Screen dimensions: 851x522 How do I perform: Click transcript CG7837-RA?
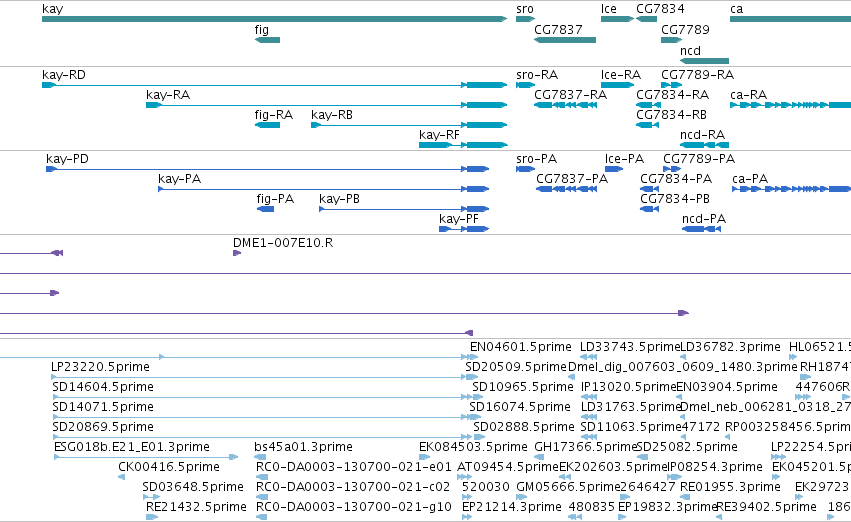tap(566, 105)
